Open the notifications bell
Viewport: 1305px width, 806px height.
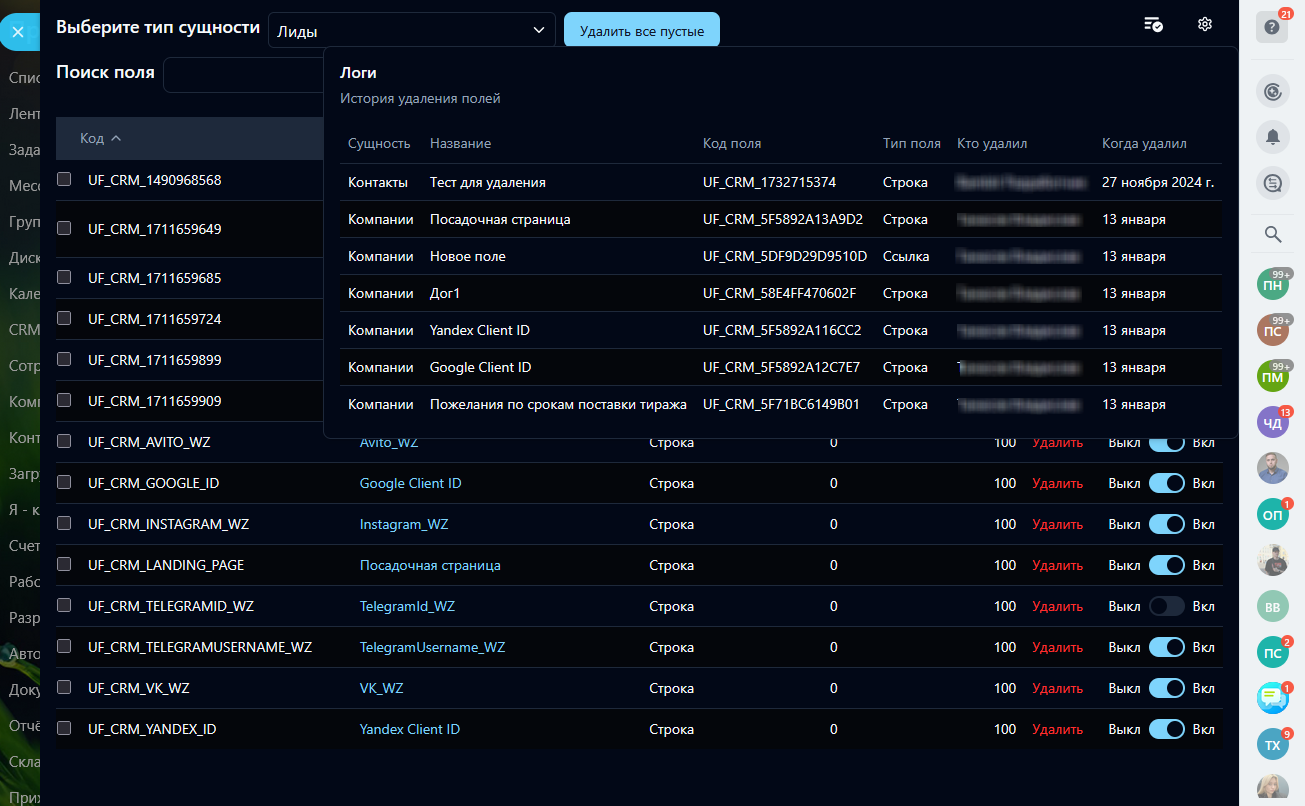[1272, 138]
